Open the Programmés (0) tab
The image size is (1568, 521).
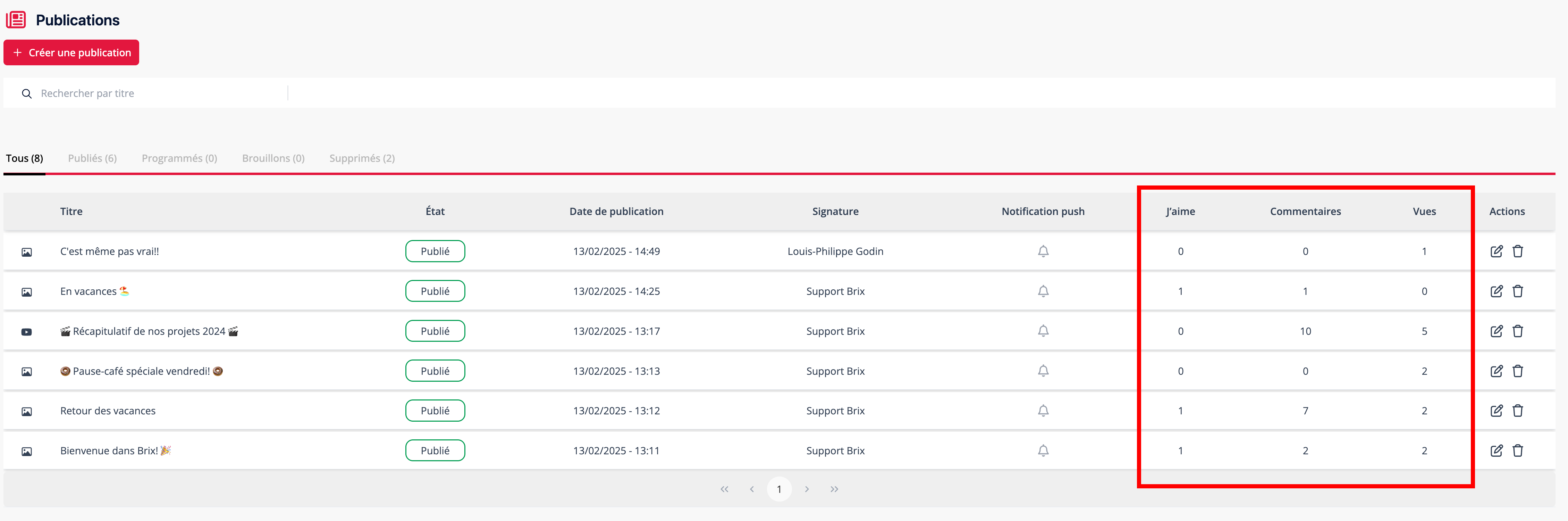[179, 158]
